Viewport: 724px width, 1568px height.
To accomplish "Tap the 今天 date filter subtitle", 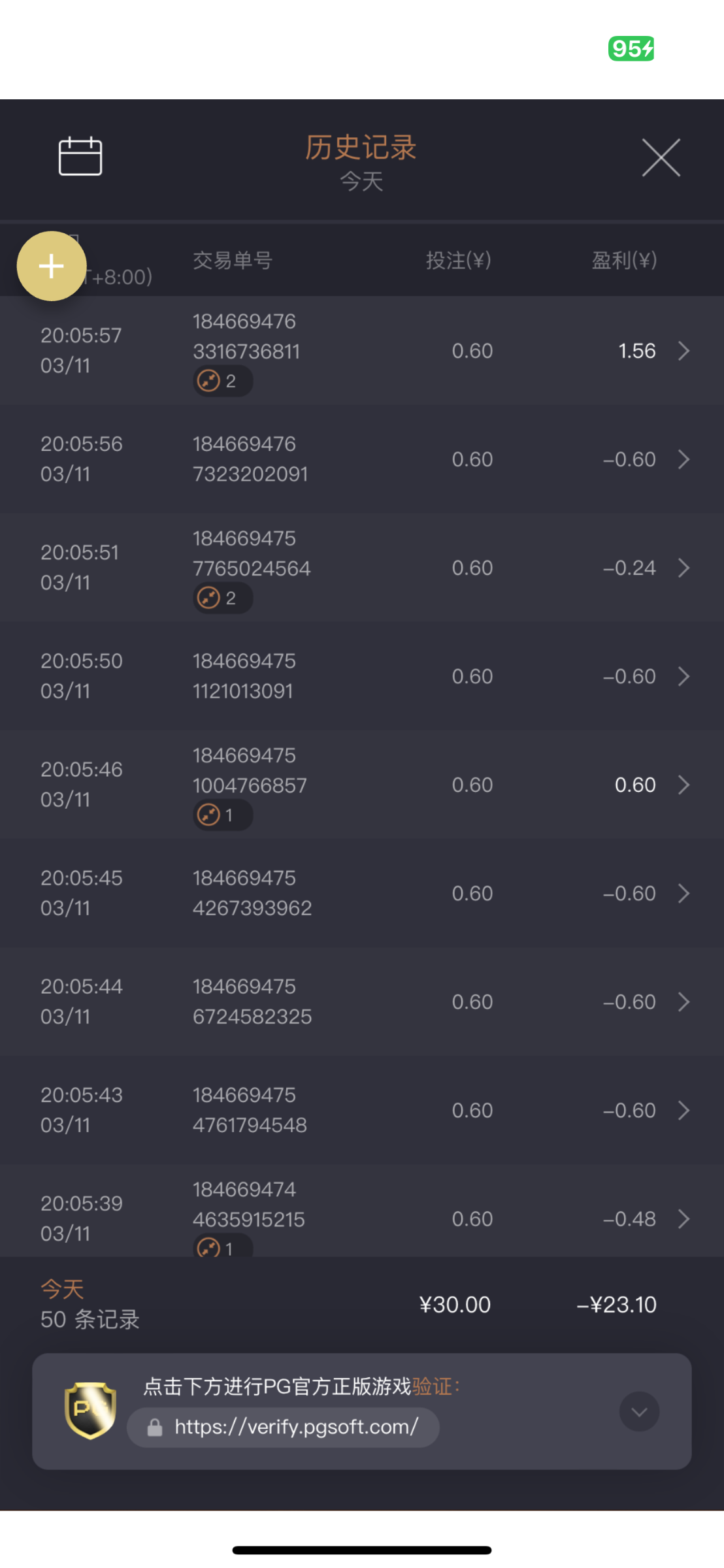I will click(x=361, y=181).
